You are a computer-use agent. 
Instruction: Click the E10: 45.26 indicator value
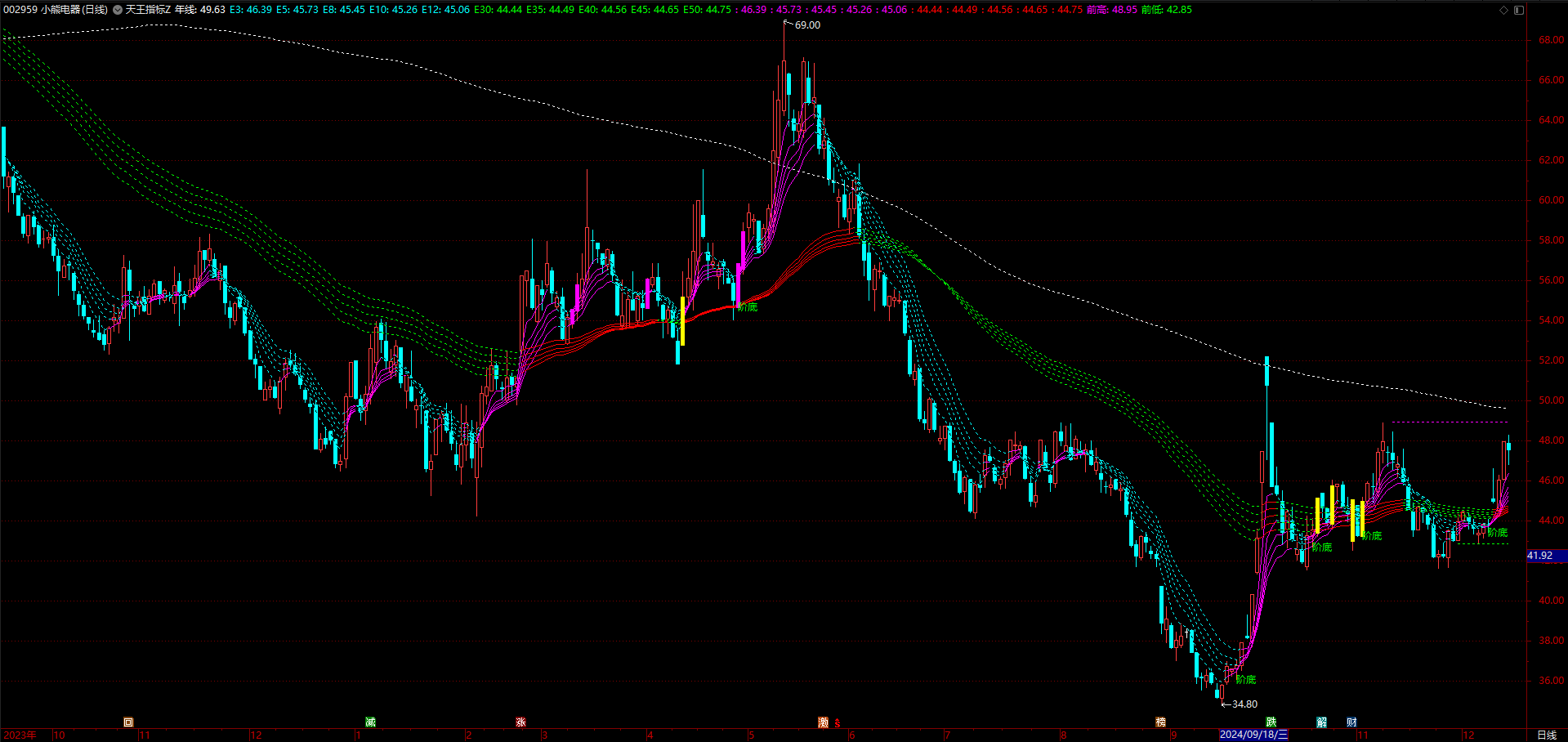pyautogui.click(x=393, y=10)
